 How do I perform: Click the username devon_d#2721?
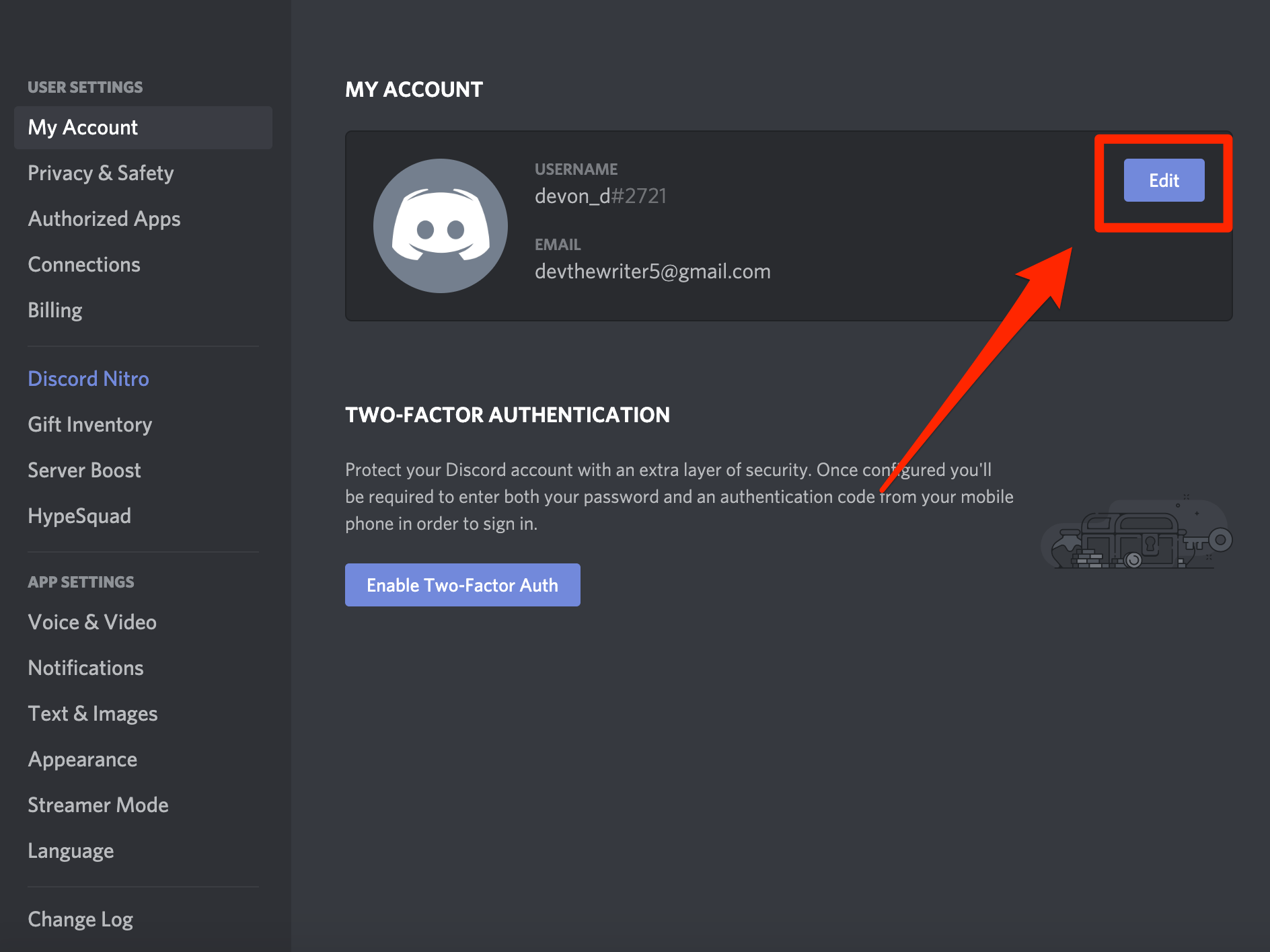[x=601, y=196]
